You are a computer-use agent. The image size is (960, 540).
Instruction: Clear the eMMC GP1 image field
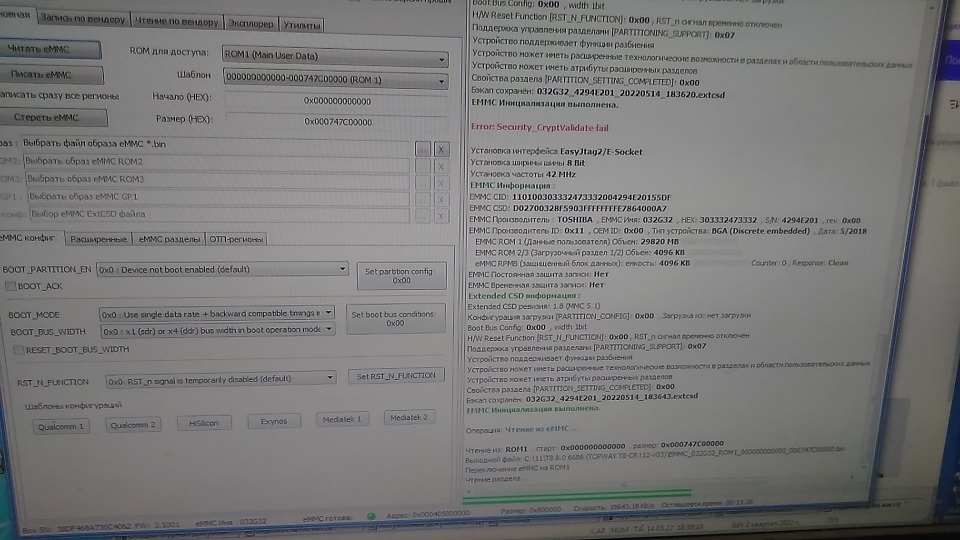442,199
